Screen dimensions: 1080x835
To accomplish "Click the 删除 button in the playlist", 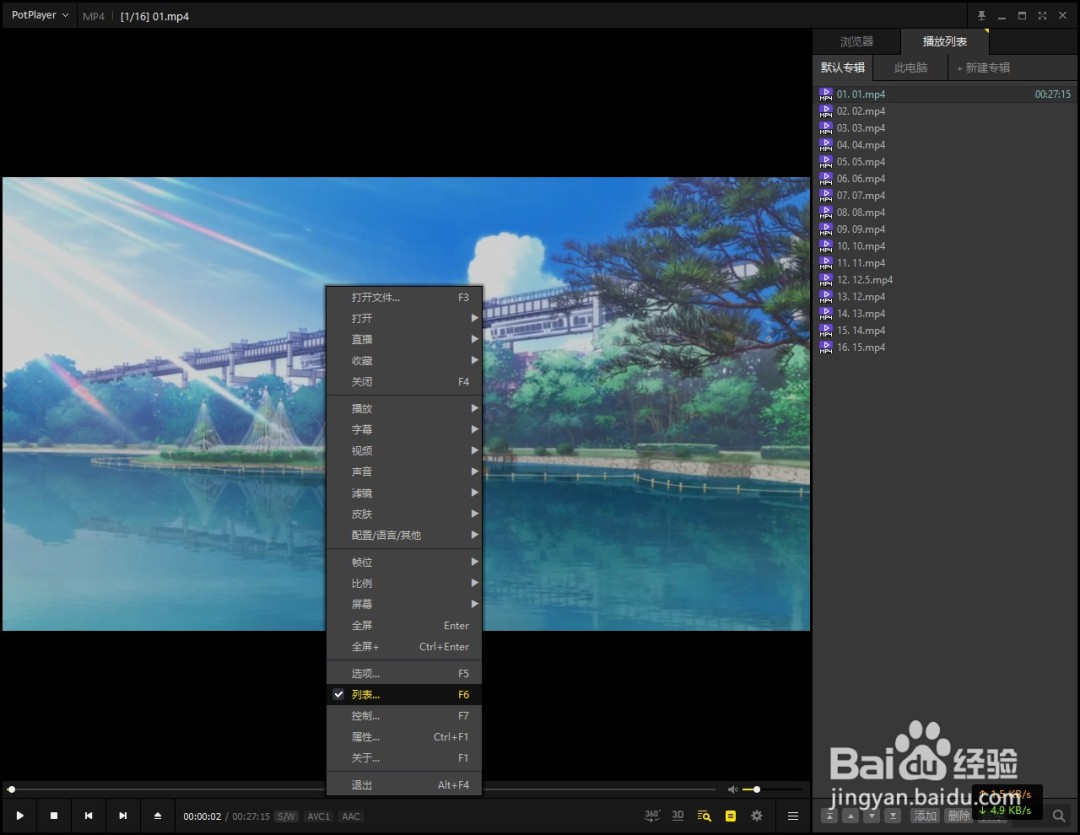I will coord(959,816).
